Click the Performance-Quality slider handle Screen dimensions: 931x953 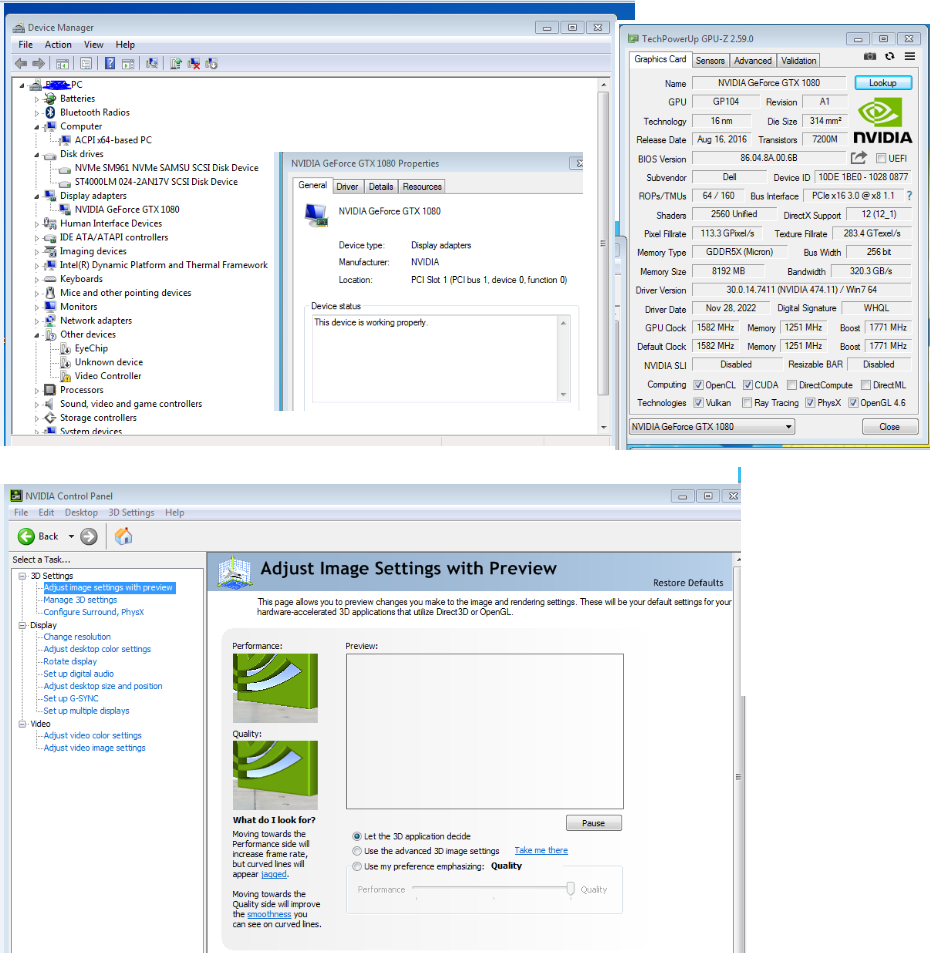tap(570, 889)
